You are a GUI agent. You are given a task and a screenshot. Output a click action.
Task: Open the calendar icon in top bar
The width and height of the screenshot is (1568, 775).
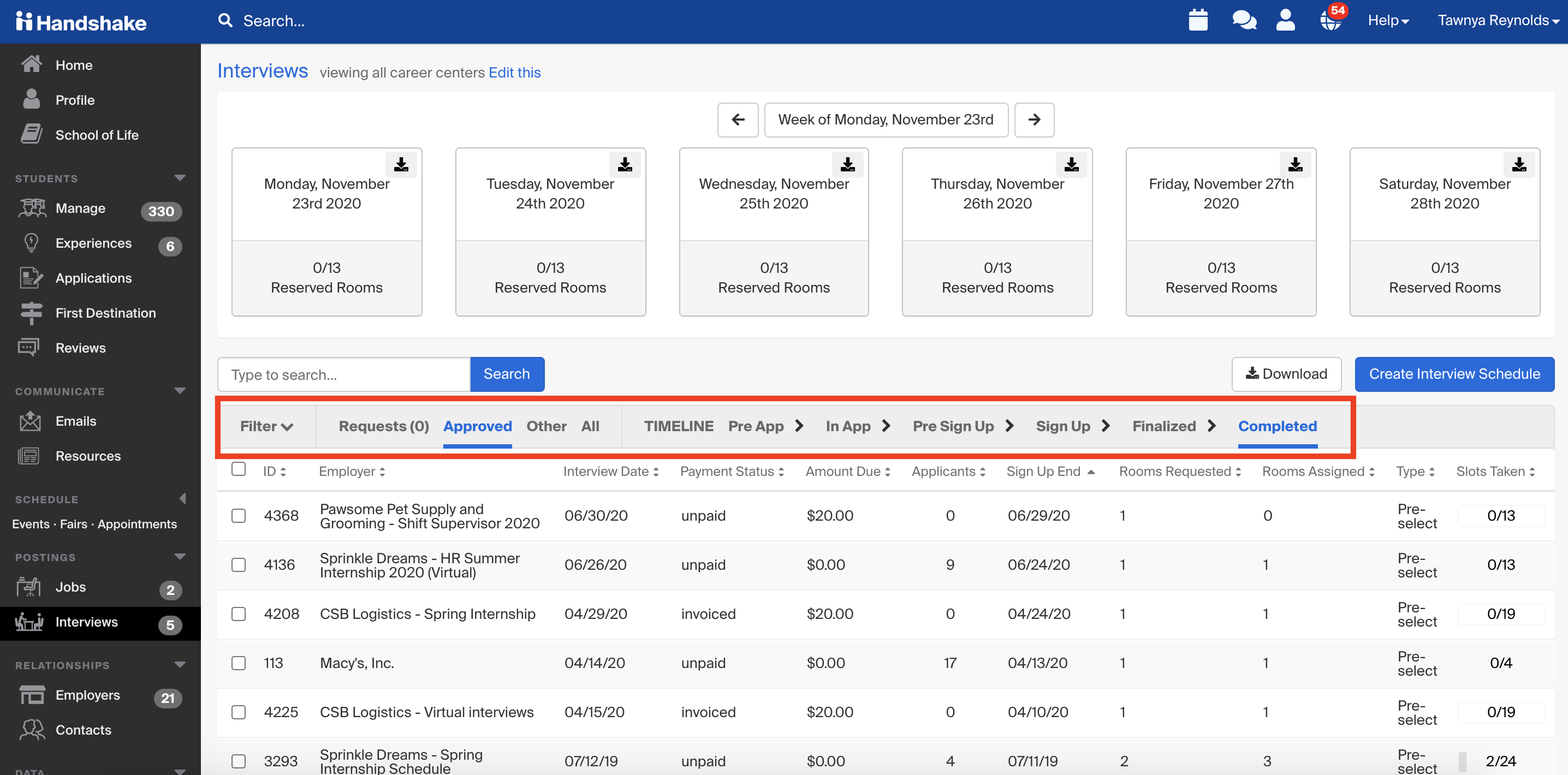(x=1197, y=20)
